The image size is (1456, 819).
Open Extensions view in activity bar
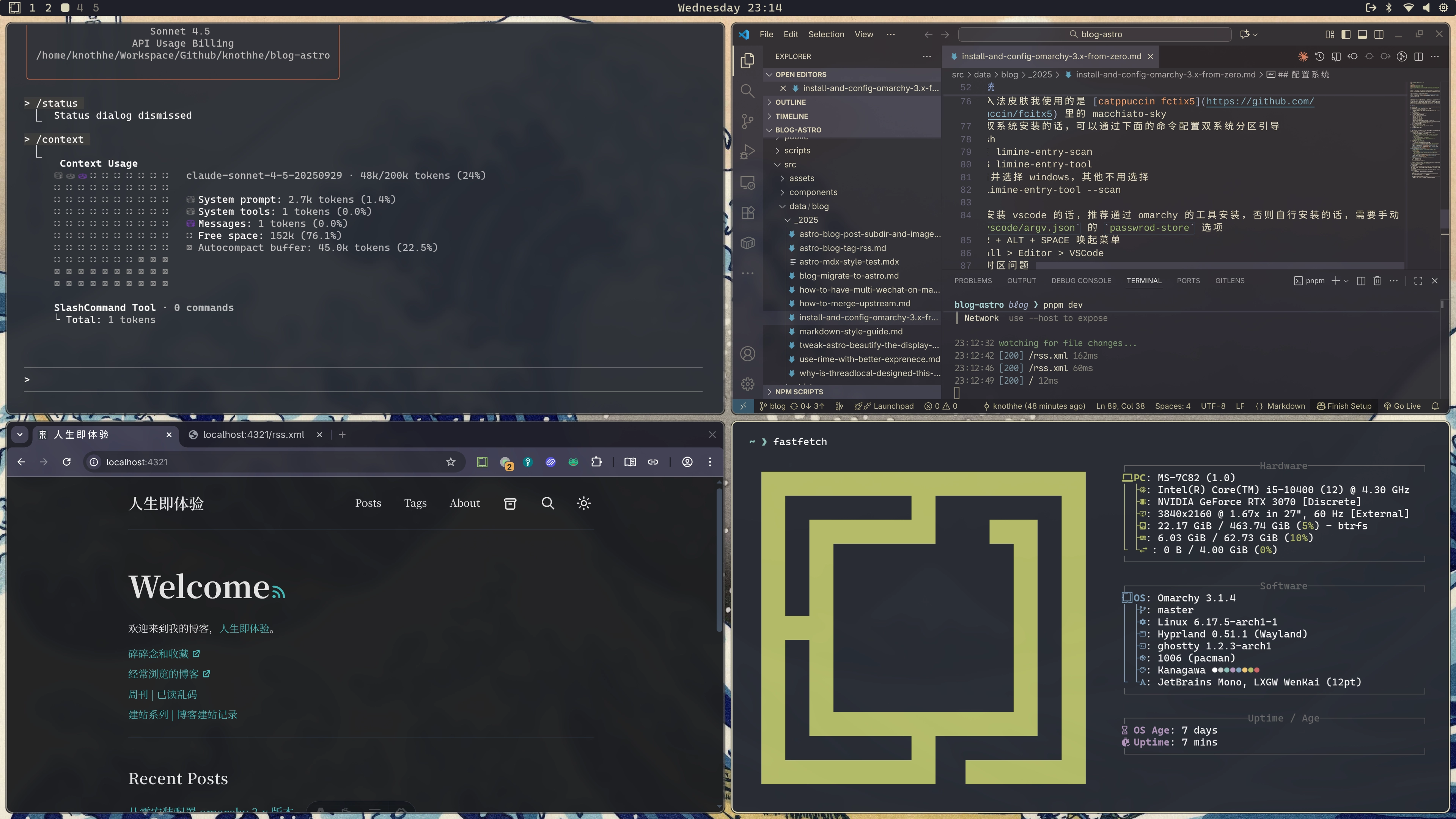747,213
